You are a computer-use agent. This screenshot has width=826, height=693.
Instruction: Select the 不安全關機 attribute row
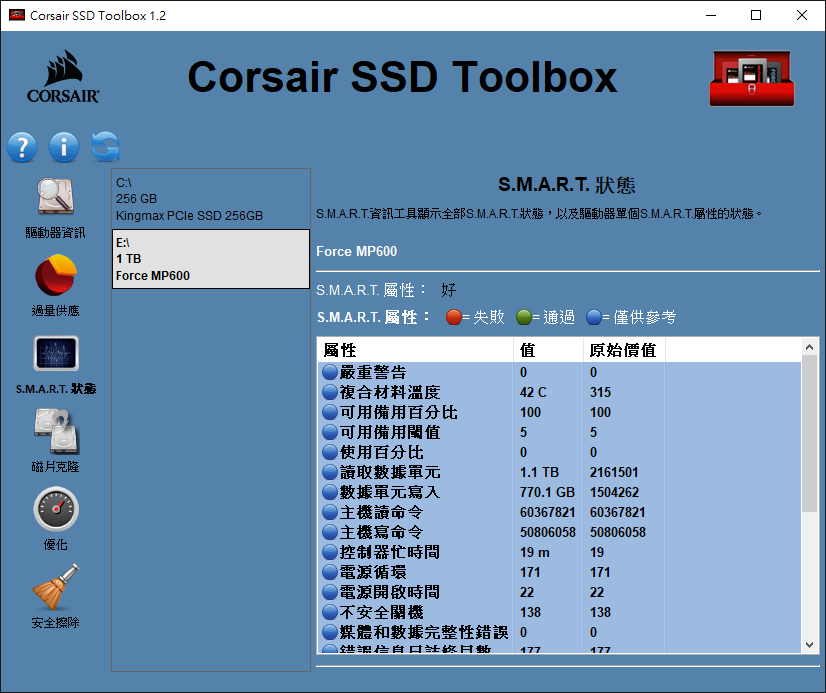point(559,612)
